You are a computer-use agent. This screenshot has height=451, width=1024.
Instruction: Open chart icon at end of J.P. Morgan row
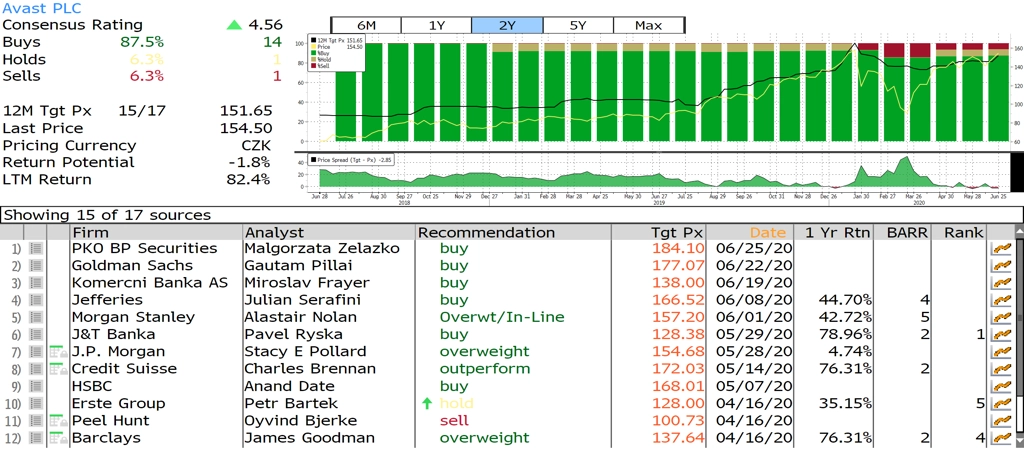click(x=999, y=352)
